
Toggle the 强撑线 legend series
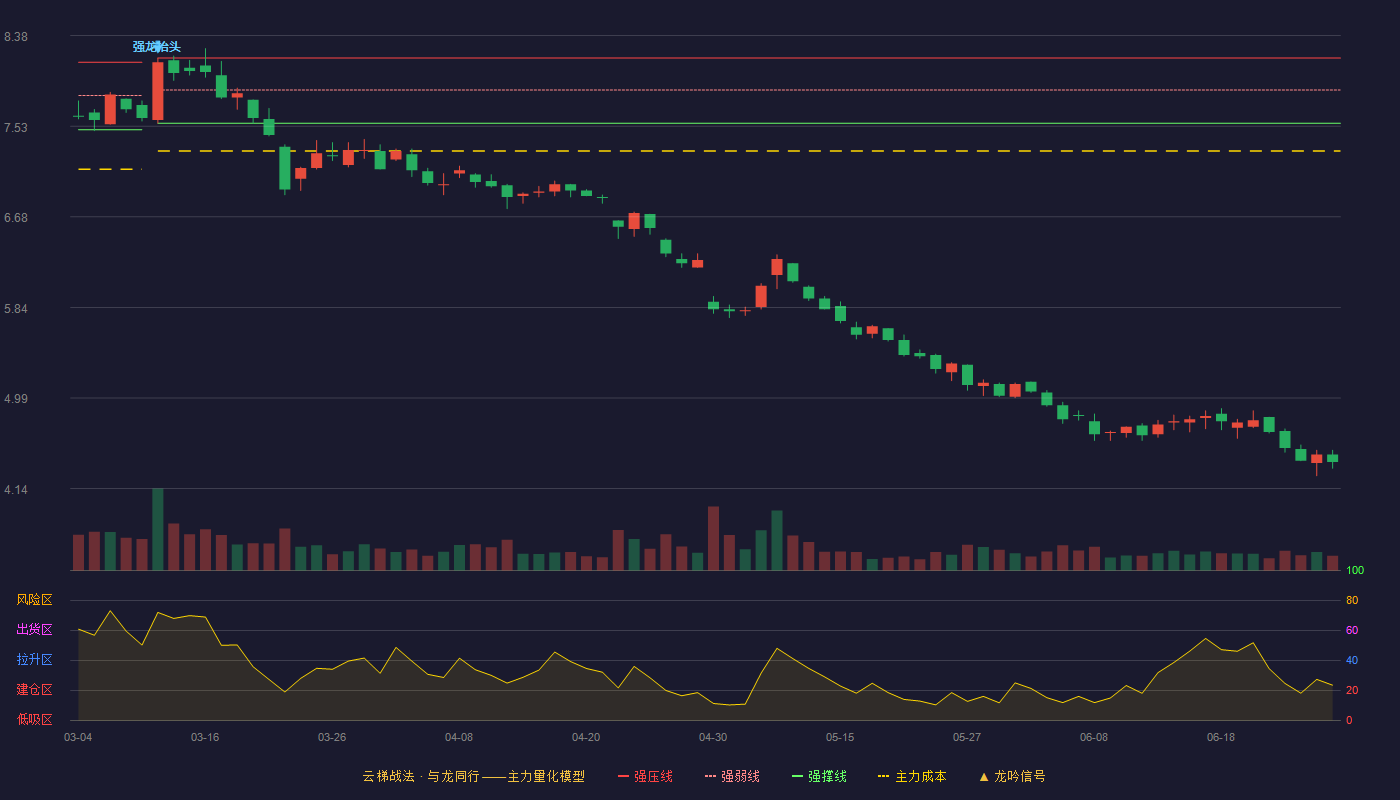(x=819, y=776)
